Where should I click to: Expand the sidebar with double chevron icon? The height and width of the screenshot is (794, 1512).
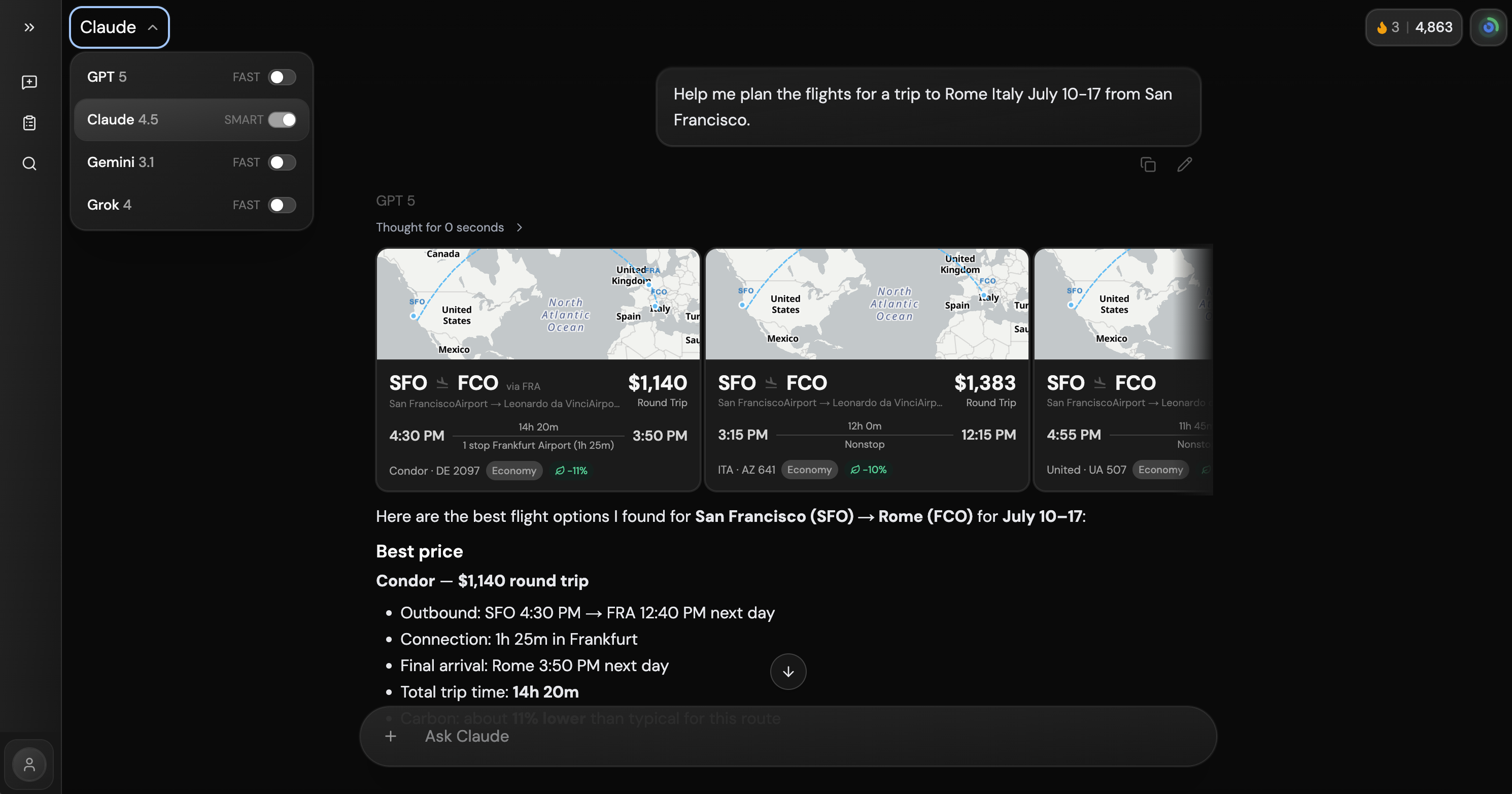(x=29, y=27)
